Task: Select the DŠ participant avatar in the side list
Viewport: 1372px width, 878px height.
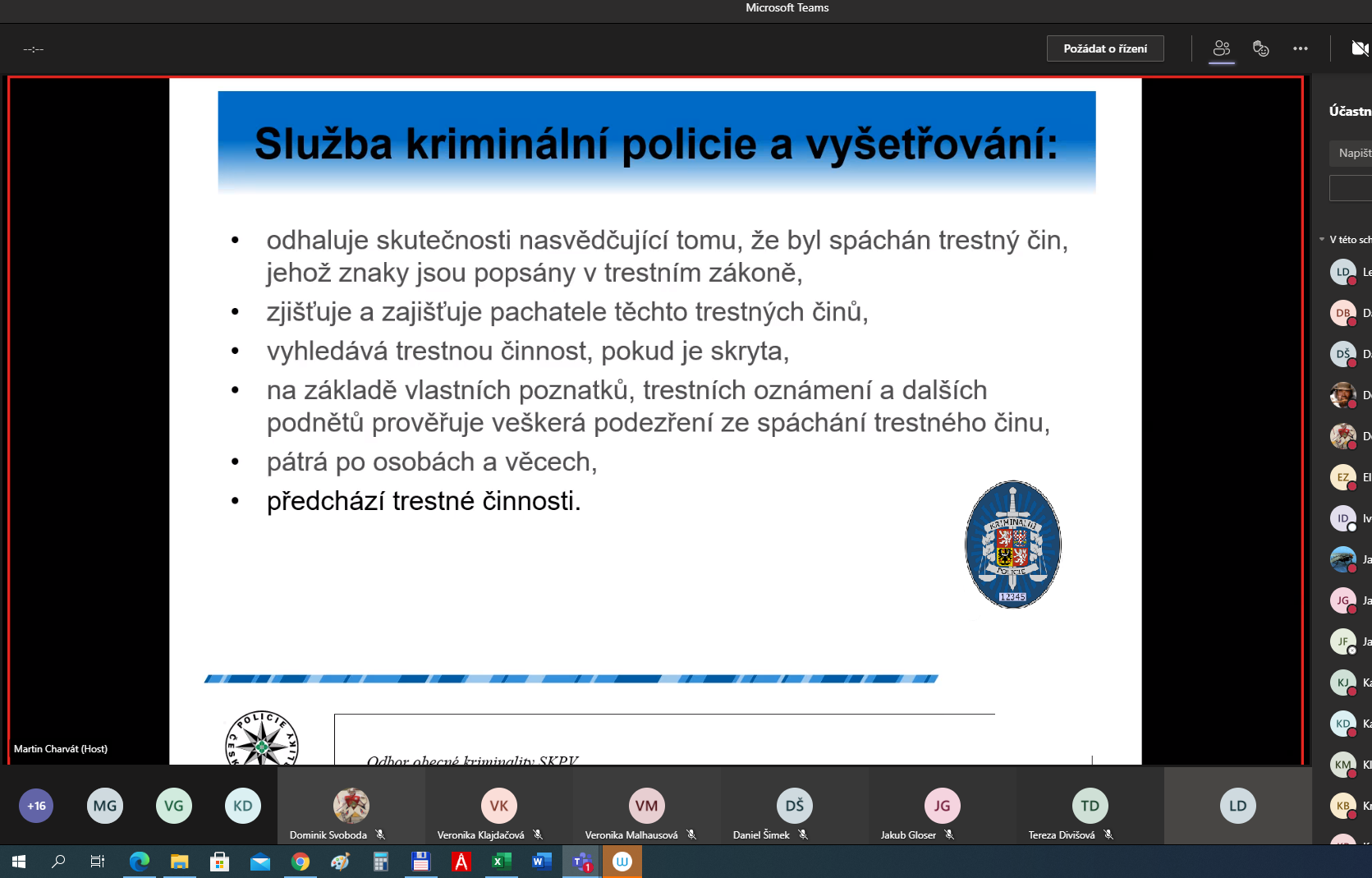Action: pyautogui.click(x=1343, y=354)
